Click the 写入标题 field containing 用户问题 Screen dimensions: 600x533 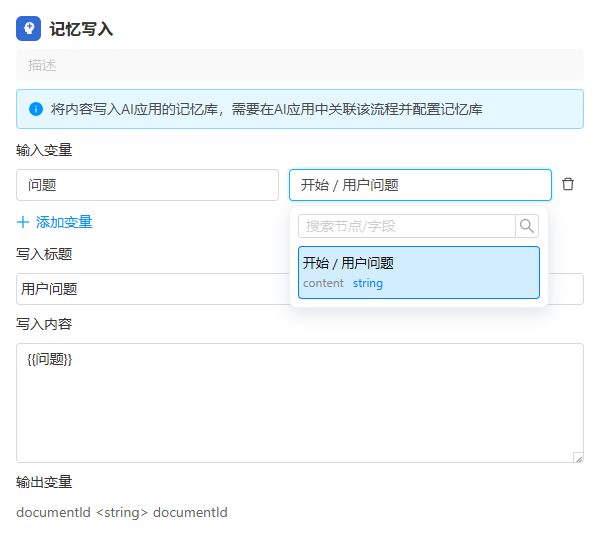(x=150, y=289)
